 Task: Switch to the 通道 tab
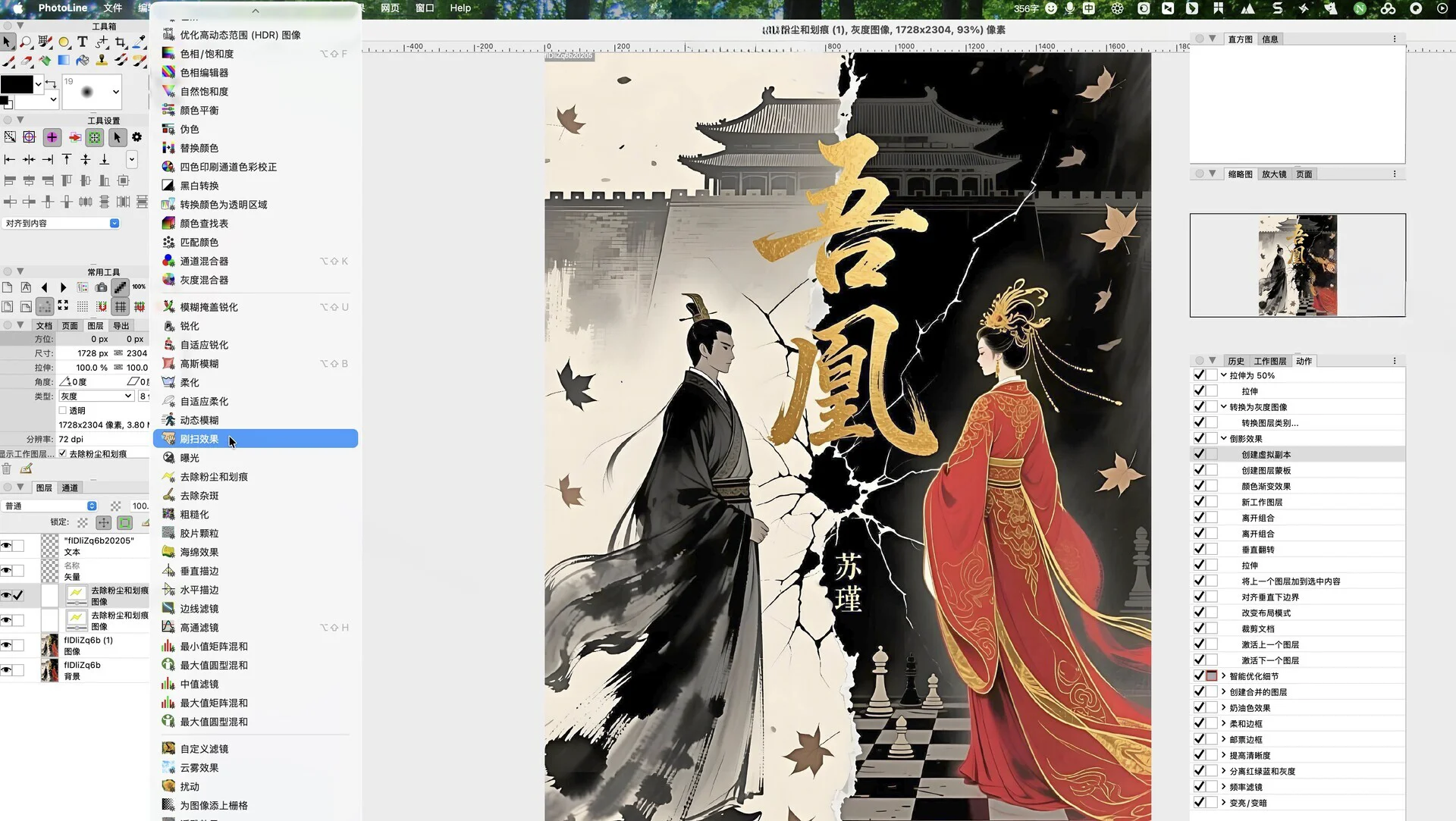[x=70, y=487]
